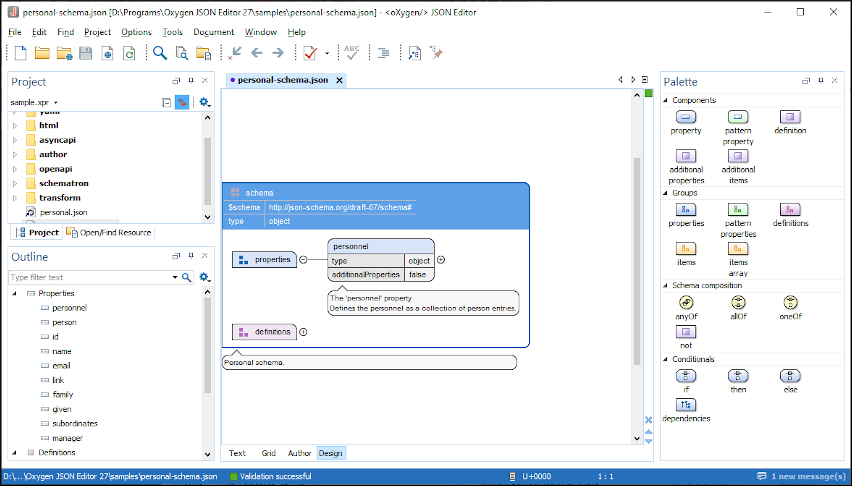Collapse the Properties node in Outline

click(x=15, y=293)
